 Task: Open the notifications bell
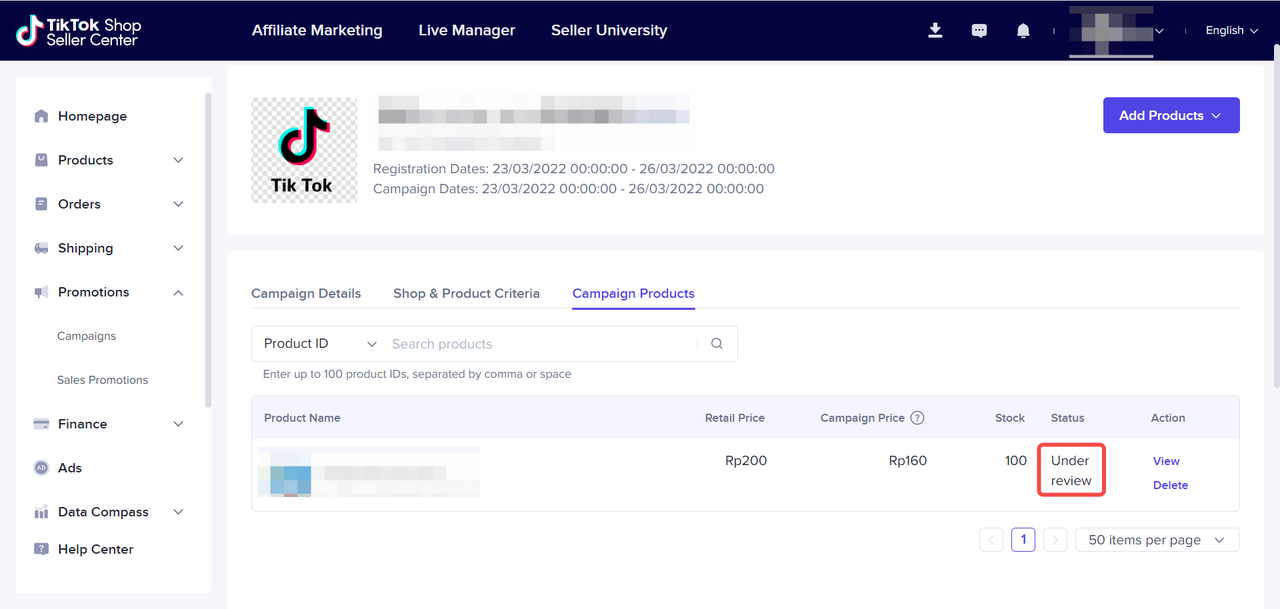pyautogui.click(x=1023, y=31)
